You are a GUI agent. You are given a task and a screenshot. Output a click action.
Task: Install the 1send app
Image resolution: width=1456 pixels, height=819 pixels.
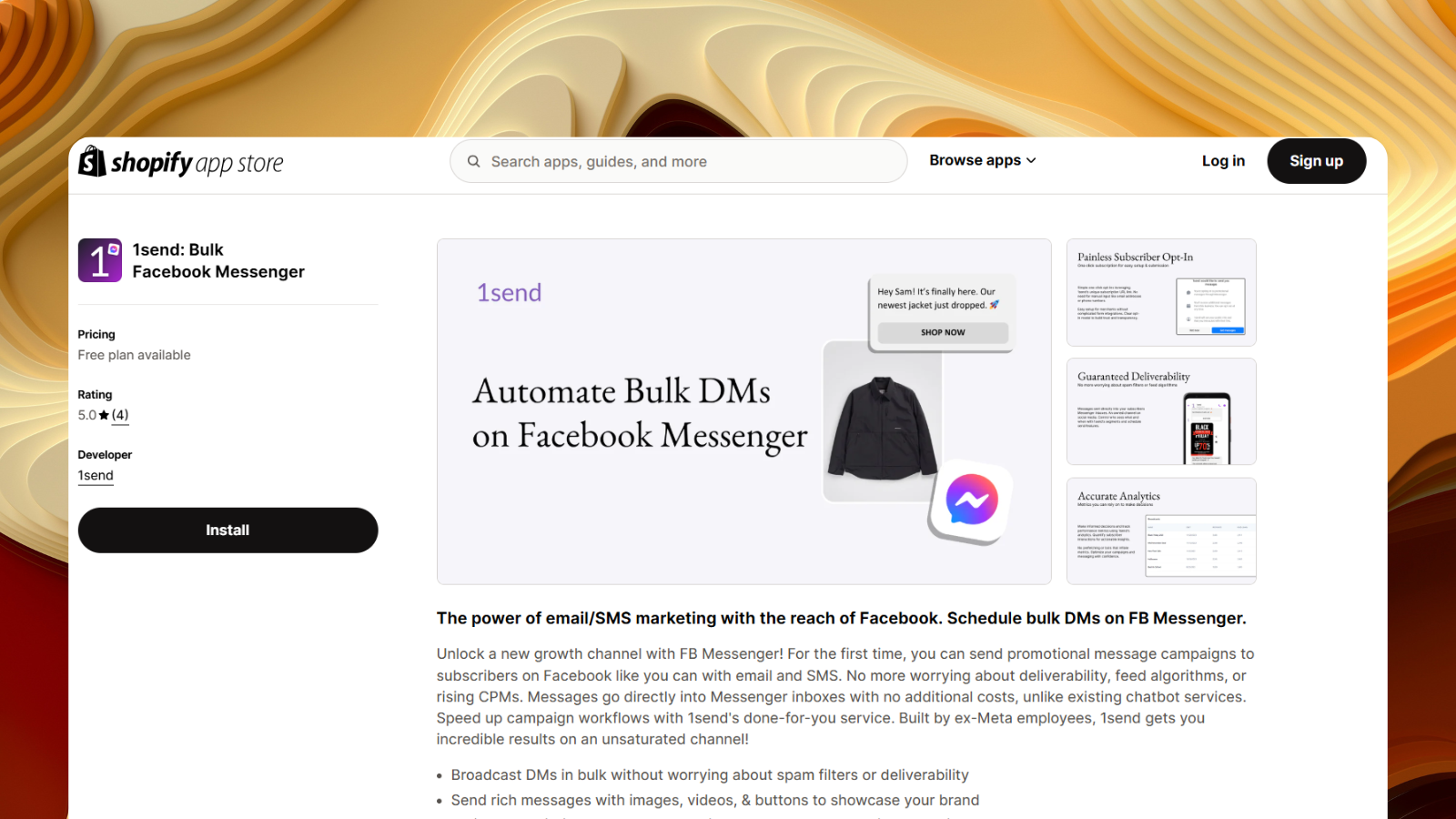[227, 531]
